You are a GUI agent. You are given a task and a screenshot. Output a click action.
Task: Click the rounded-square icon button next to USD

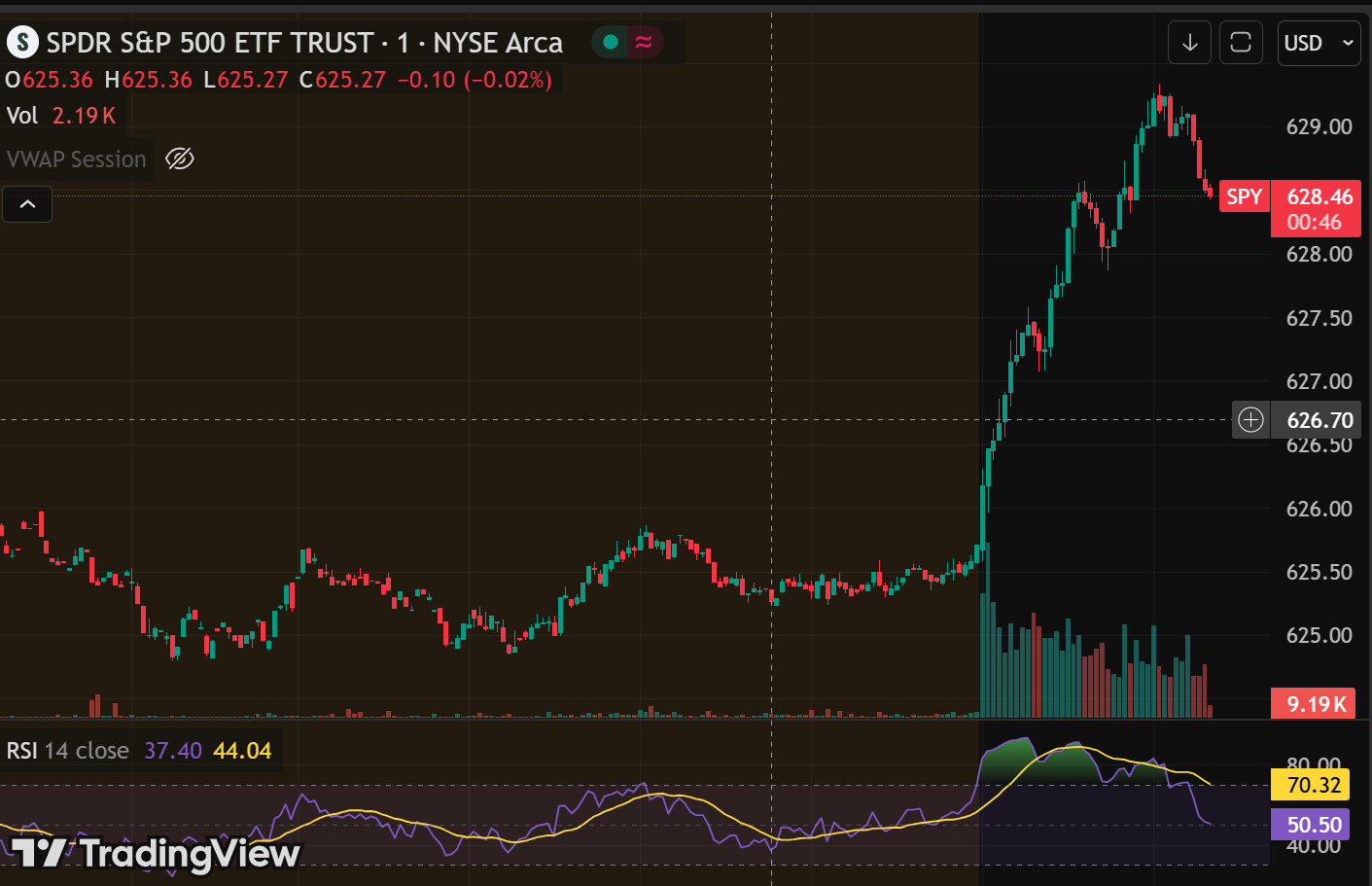(x=1241, y=43)
